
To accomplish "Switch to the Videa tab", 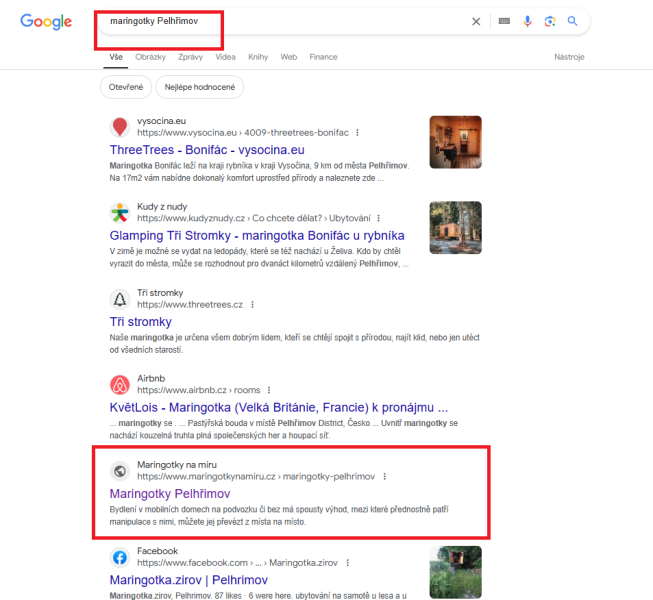I will pyautogui.click(x=225, y=57).
